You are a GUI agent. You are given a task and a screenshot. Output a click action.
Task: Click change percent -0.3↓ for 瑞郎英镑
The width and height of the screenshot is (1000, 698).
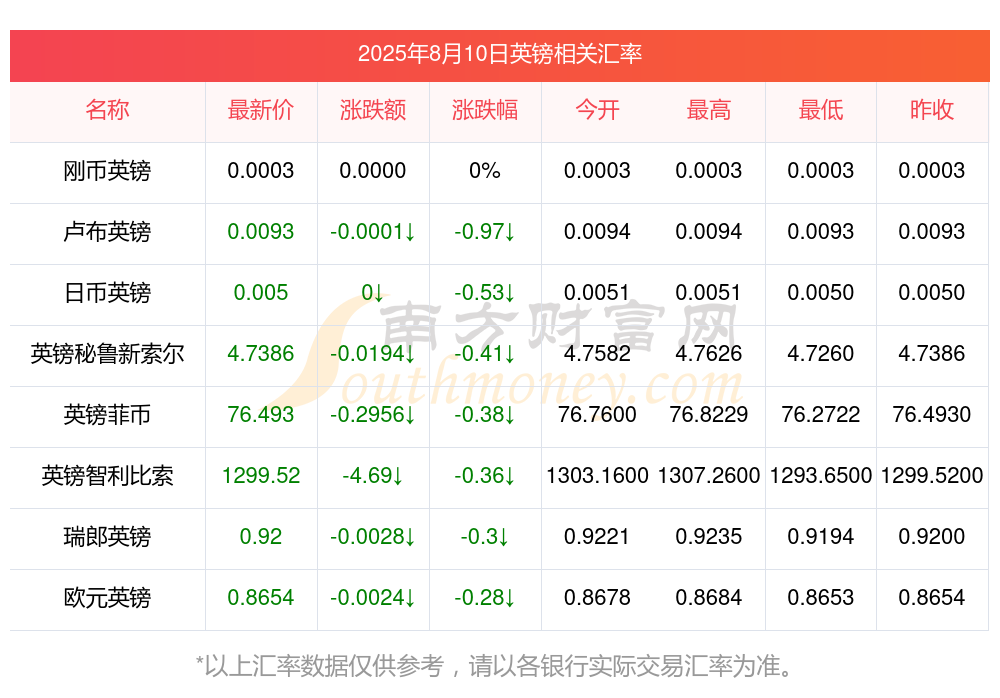click(x=485, y=537)
